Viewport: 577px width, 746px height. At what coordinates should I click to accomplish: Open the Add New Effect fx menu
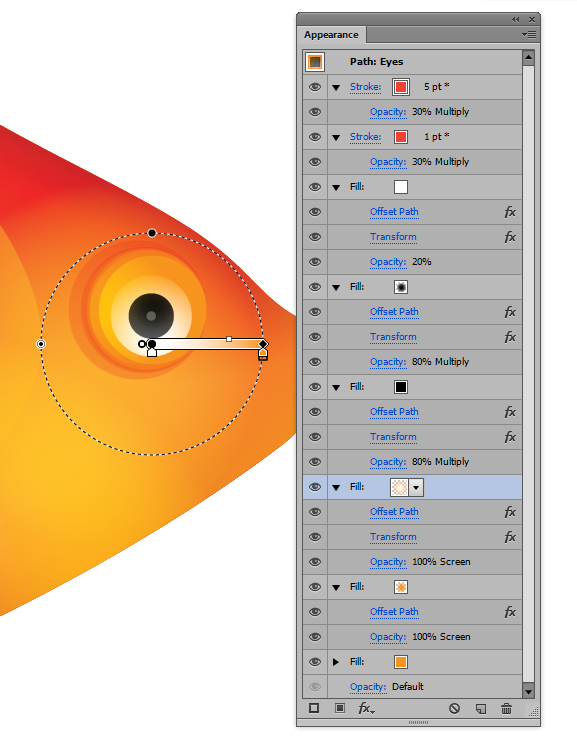366,708
